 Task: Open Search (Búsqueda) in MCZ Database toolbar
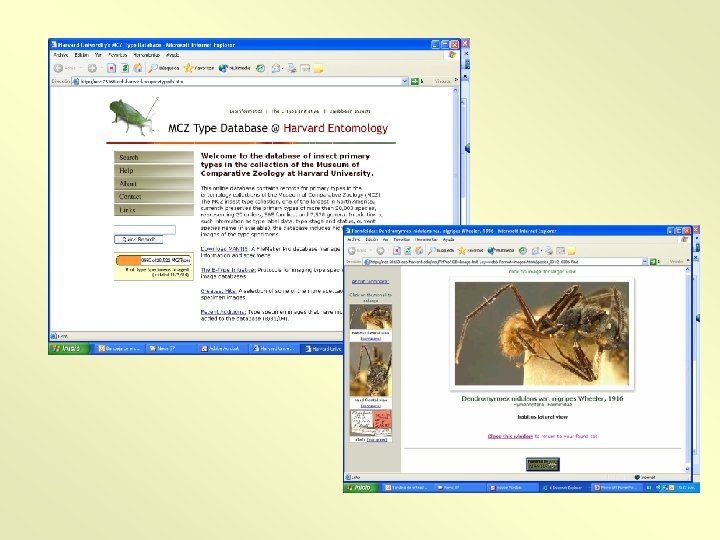163,68
